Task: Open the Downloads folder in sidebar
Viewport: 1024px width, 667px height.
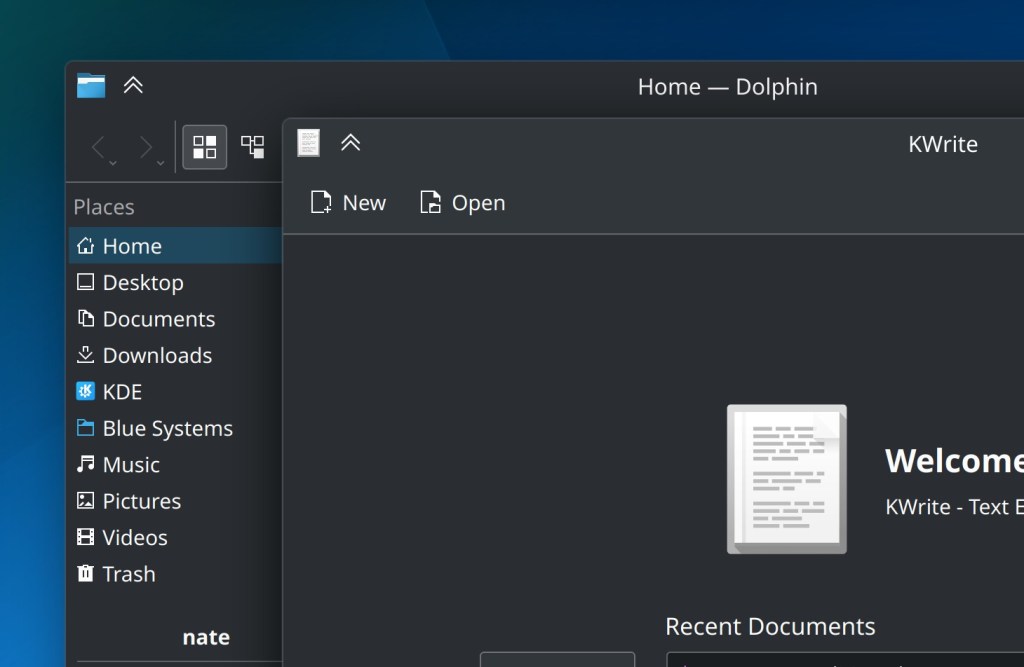Action: 157,356
